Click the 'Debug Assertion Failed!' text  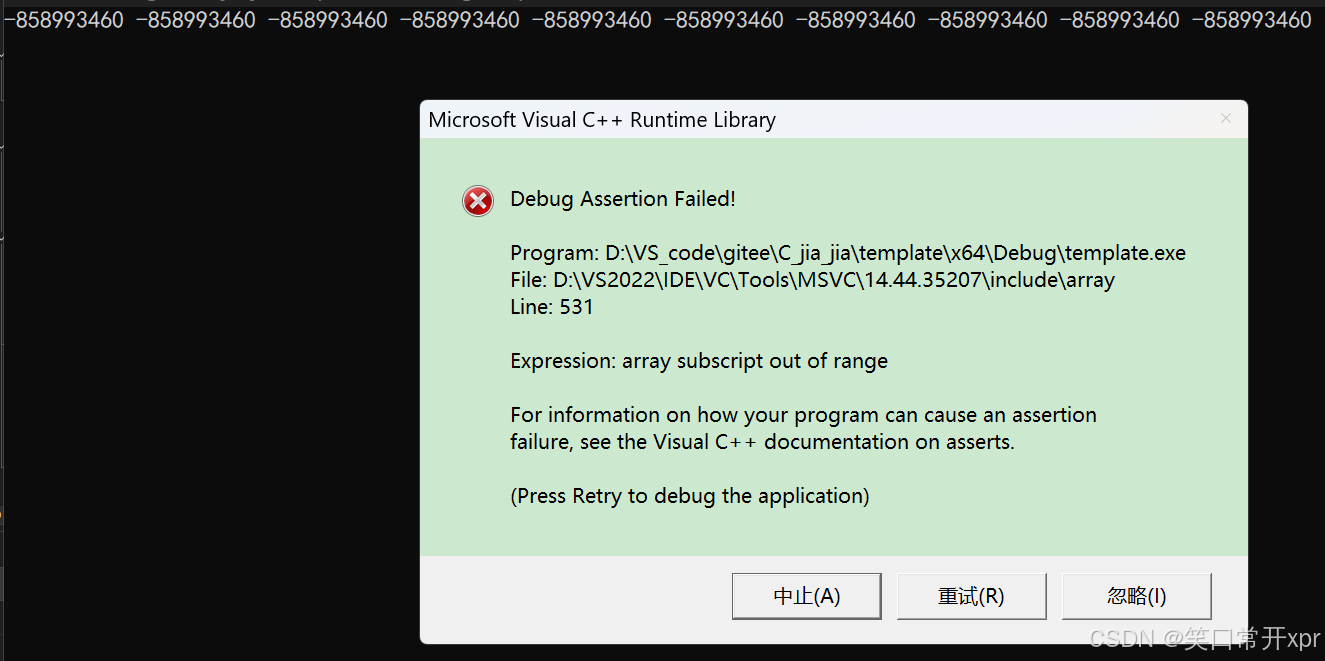point(623,199)
